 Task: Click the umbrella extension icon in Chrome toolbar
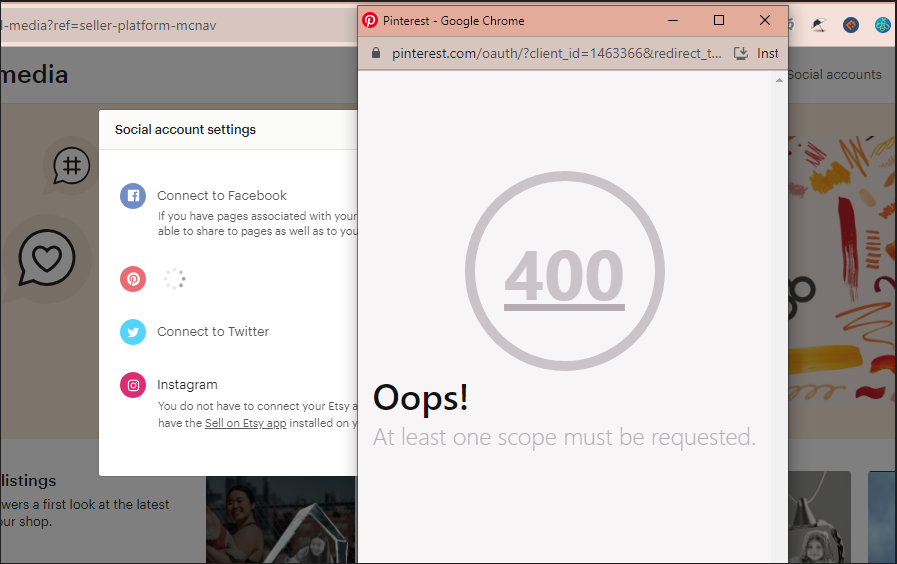click(819, 25)
